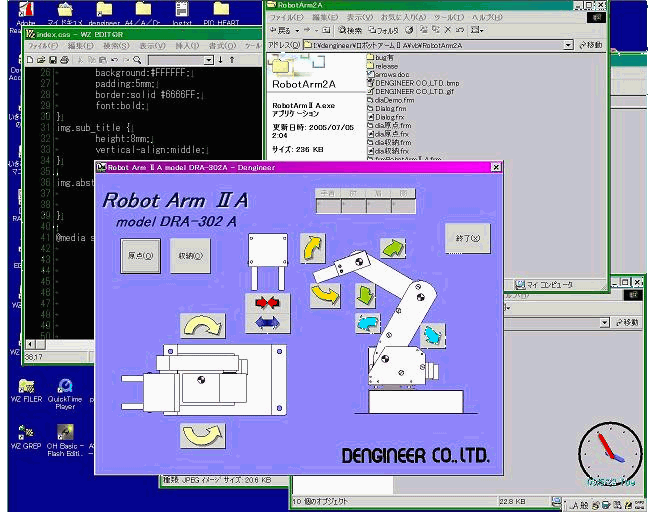Click Save icon in WZ Editor toolbar
Viewport: 655px width, 512px height.
(53, 60)
